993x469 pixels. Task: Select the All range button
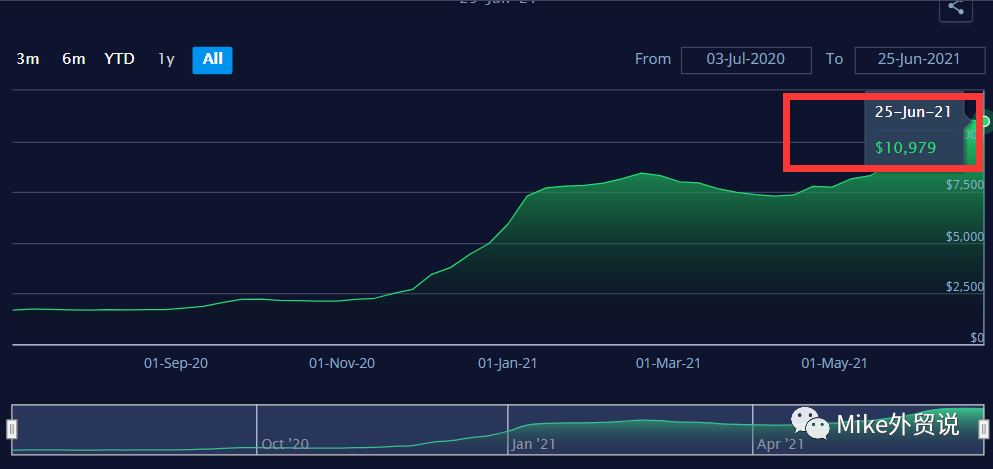click(x=212, y=60)
